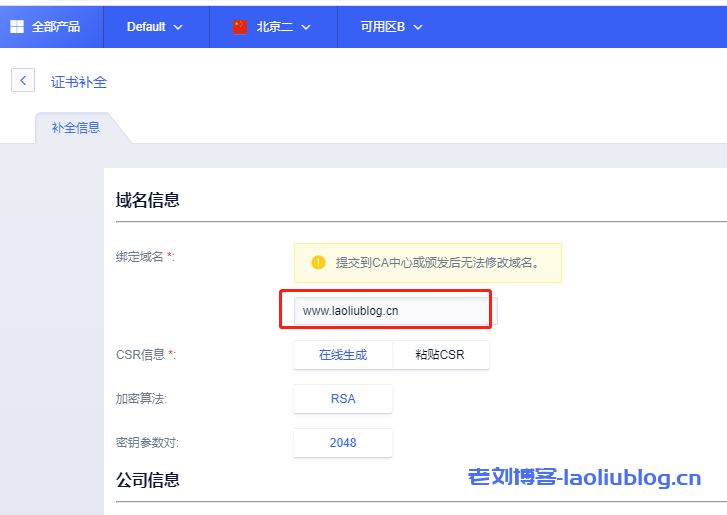Click the chevron arrow next to 北京二
Image resolution: width=727 pixels, height=515 pixels.
point(306,27)
